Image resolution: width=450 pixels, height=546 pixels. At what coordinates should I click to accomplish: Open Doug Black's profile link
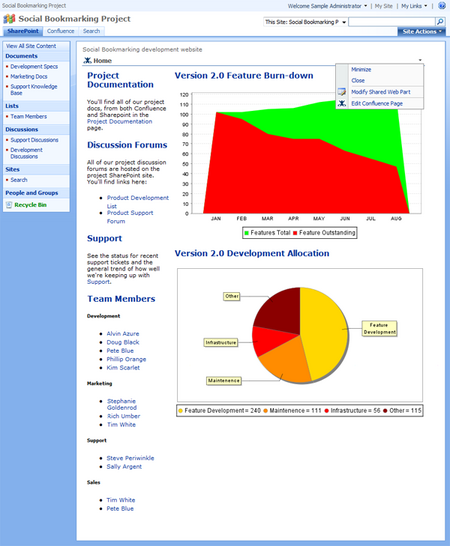point(123,342)
